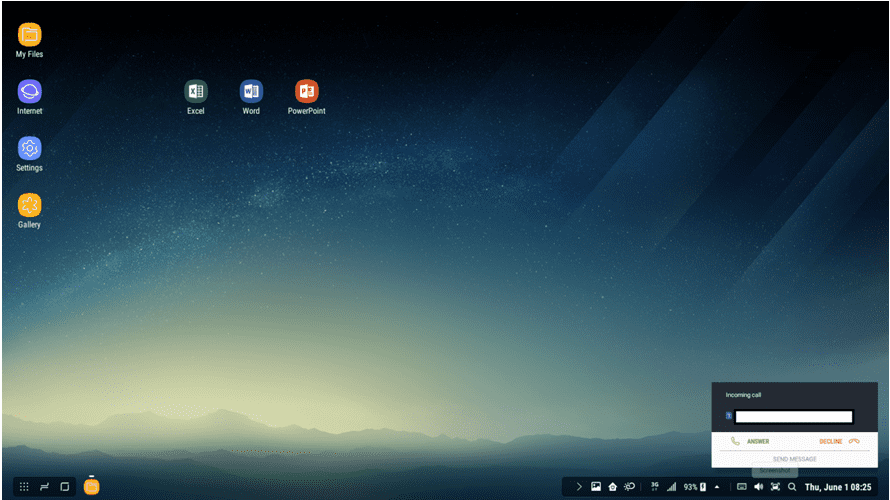Click Send Message in call popup
This screenshot has height=500, width=890.
pyautogui.click(x=794, y=459)
